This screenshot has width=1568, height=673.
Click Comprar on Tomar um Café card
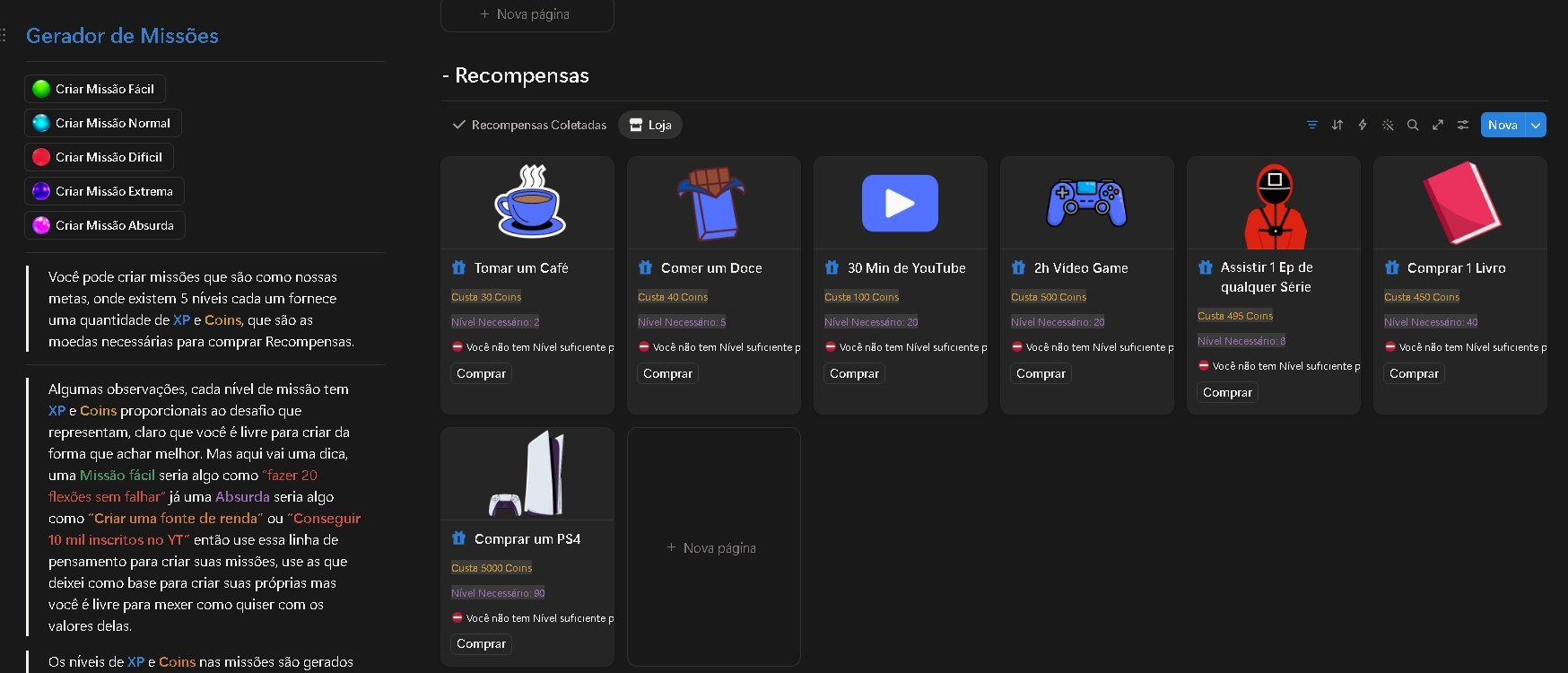[x=481, y=373]
